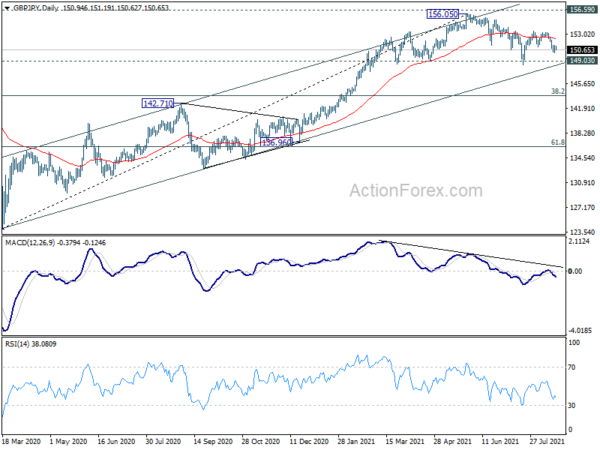Click the dropdown triangle beside GBPJPY title

pos(7,8)
